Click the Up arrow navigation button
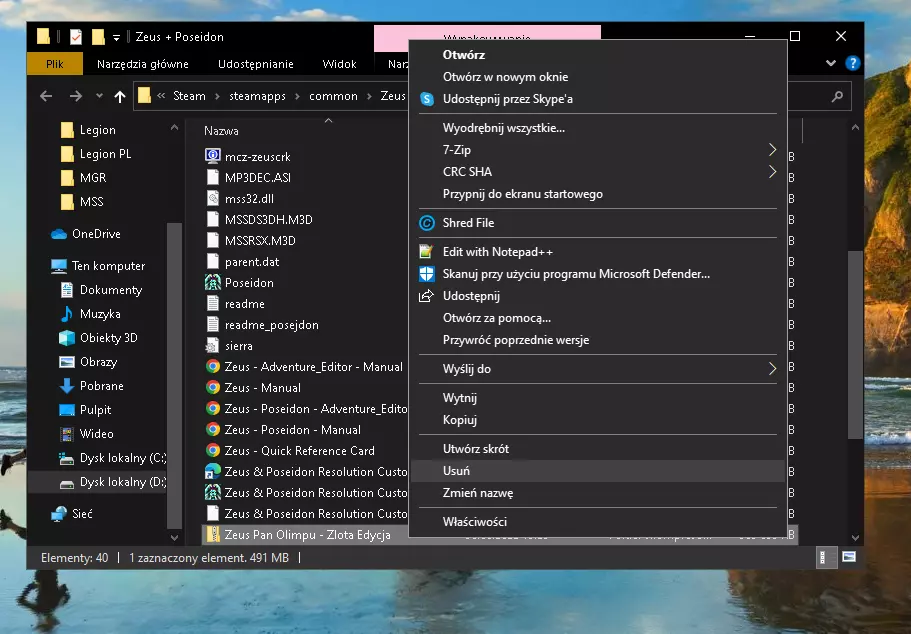The image size is (911, 634). [120, 96]
